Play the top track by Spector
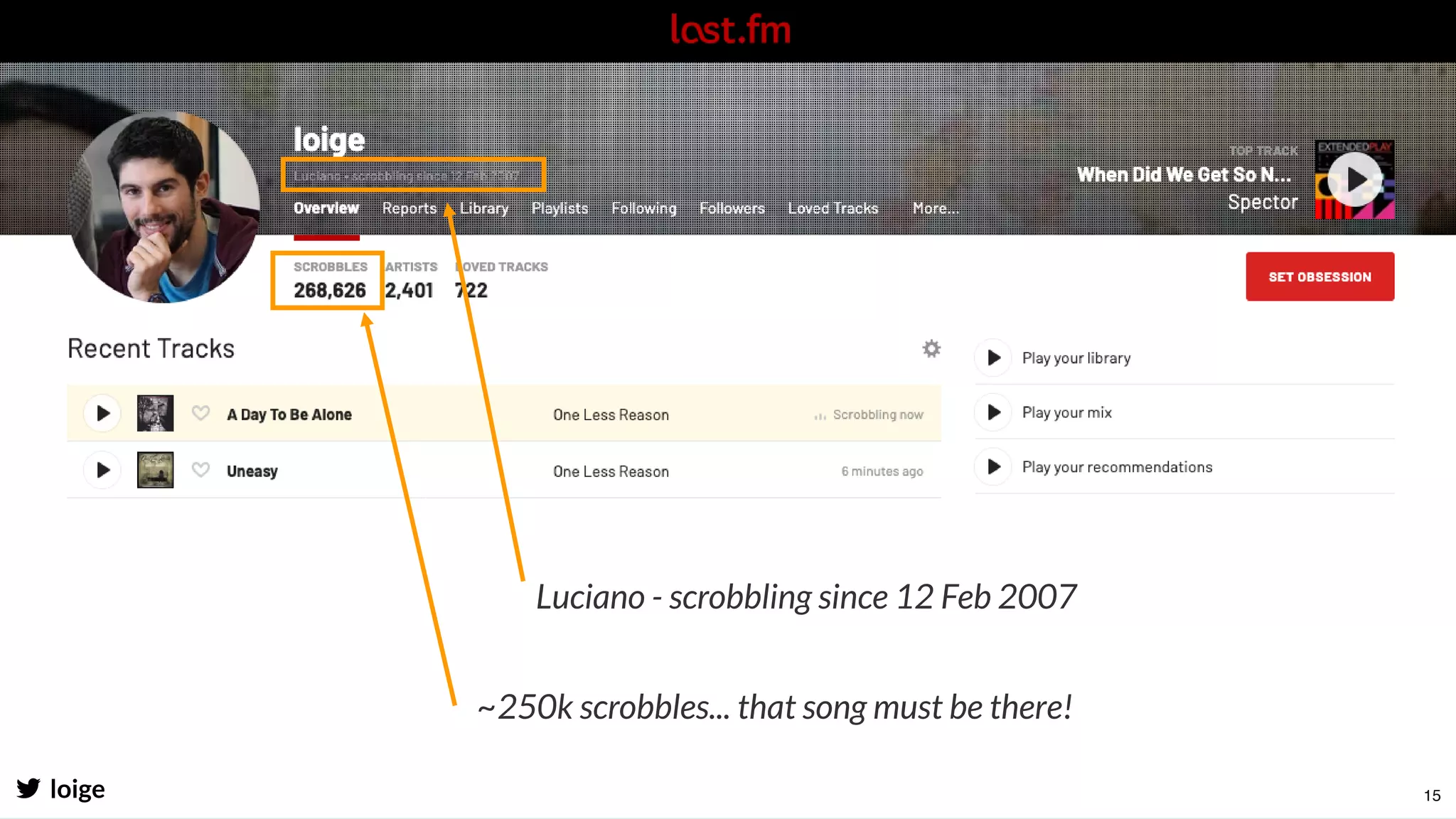Screen dimensions: 1456x819 point(1354,180)
